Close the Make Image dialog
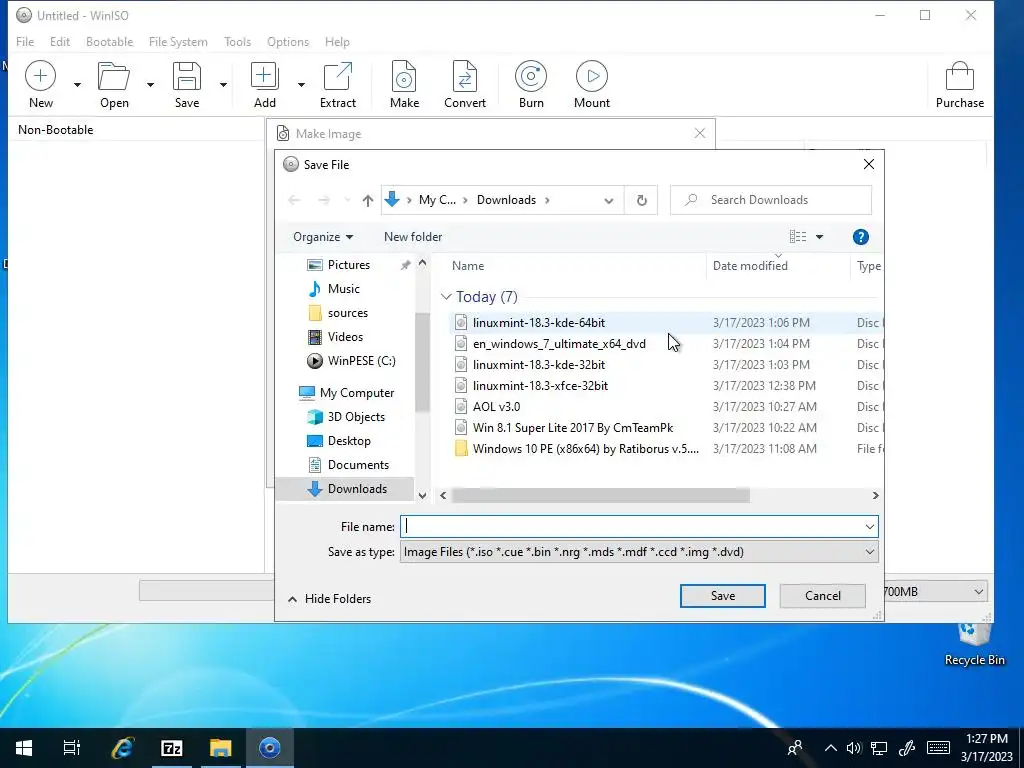 tap(699, 133)
